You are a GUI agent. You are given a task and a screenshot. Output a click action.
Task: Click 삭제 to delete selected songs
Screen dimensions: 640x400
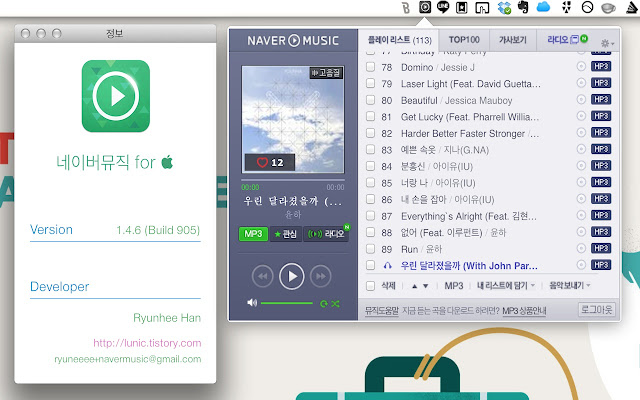click(388, 286)
